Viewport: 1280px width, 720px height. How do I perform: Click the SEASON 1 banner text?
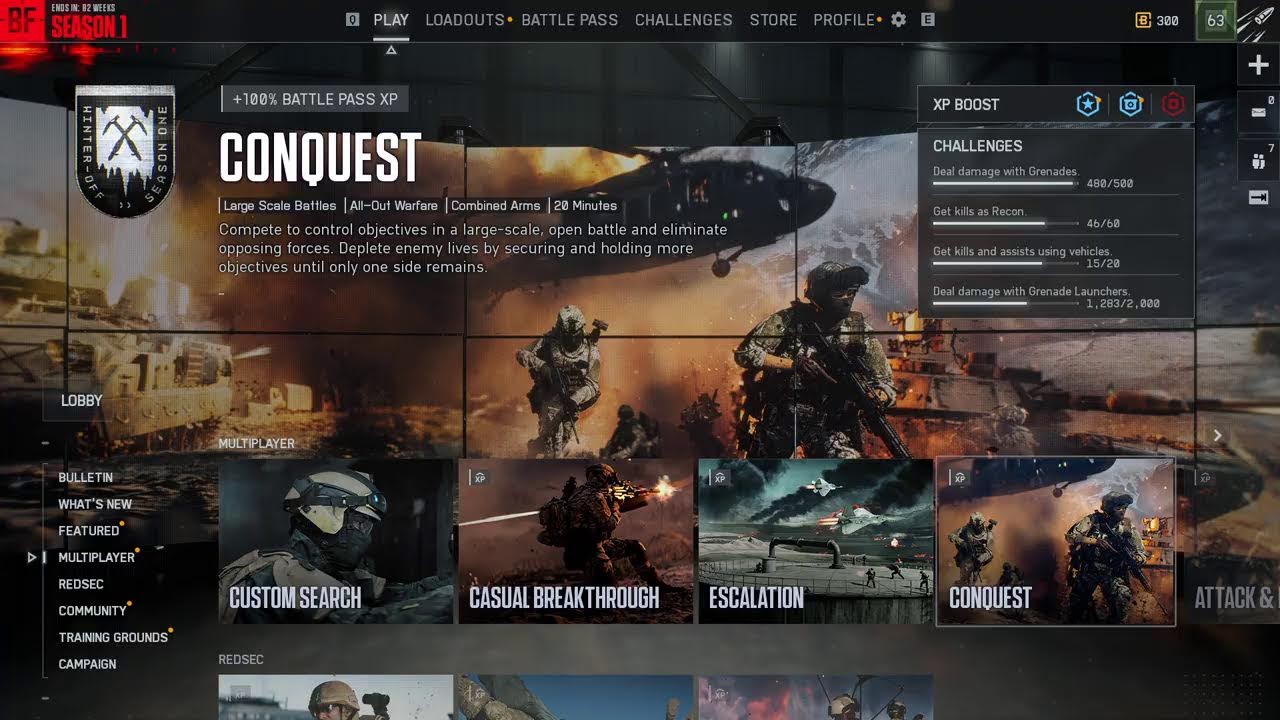89,26
